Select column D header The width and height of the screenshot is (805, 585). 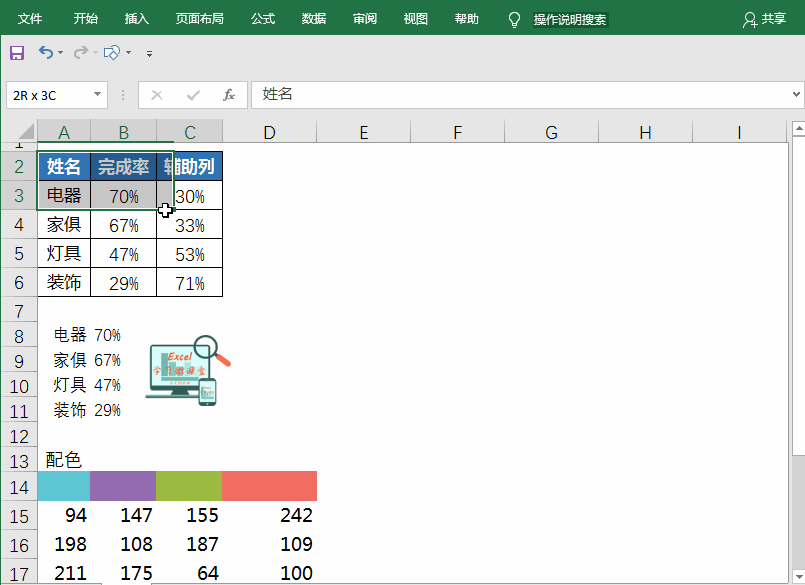click(x=270, y=132)
